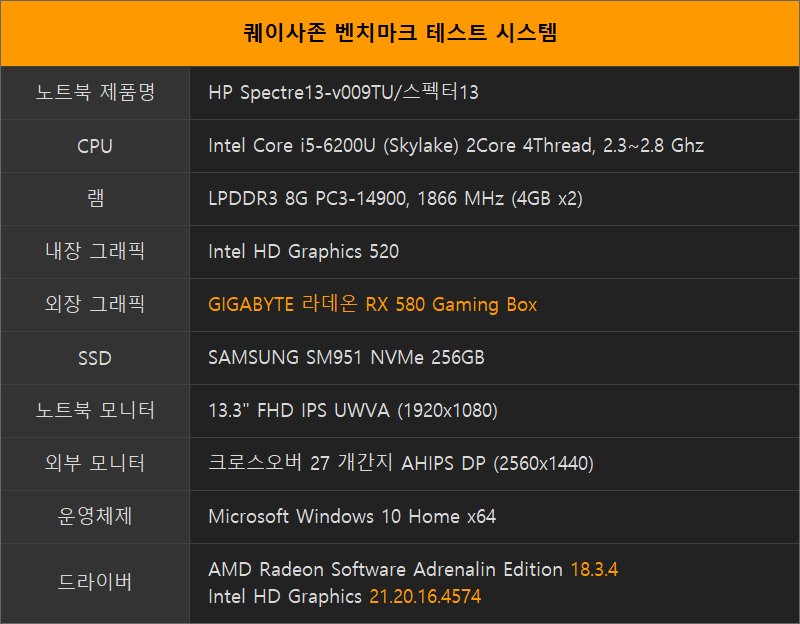The height and width of the screenshot is (624, 800).
Task: Click SAMSUNG SM951 NVMe 256GB value
Action: 346,358
